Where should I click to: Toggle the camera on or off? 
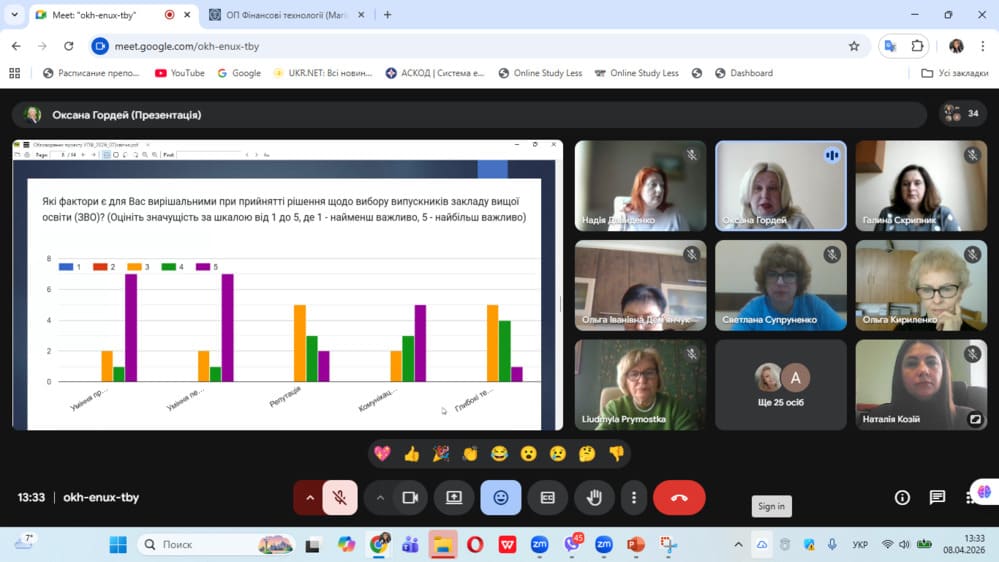[409, 498]
